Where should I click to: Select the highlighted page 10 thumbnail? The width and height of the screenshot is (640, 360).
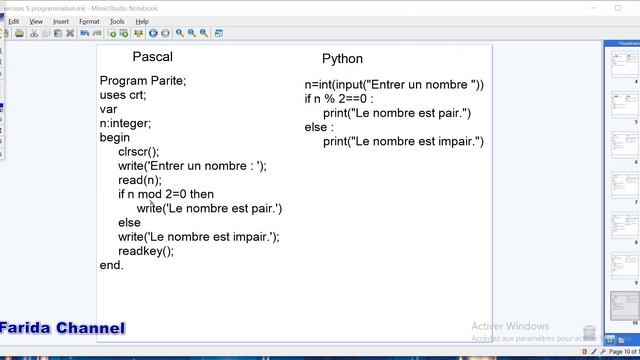point(625,306)
